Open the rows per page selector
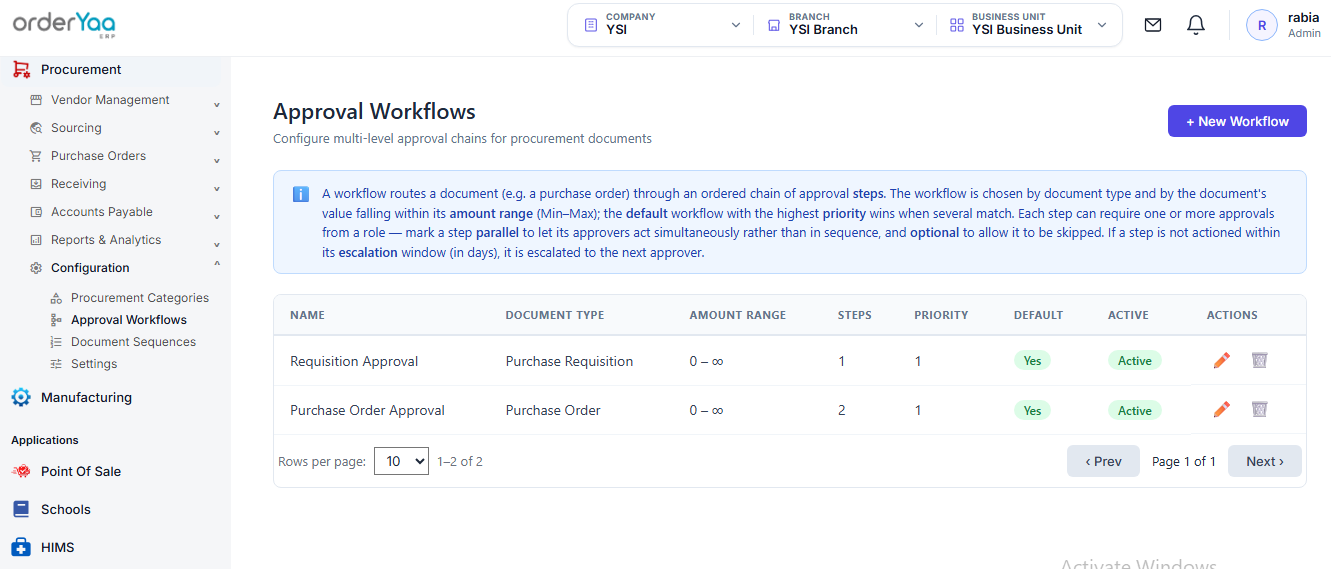Image resolution: width=1331 pixels, height=569 pixels. tap(401, 461)
